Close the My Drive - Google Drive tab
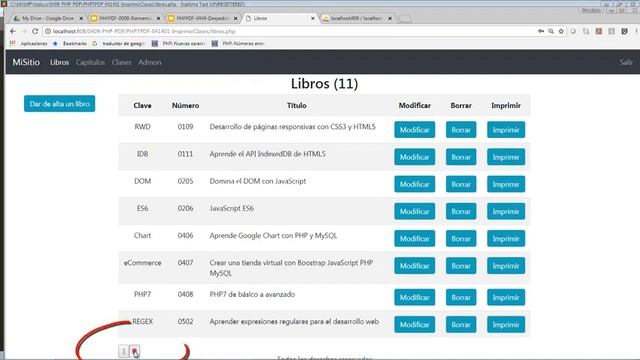Image resolution: width=640 pixels, height=360 pixels. pyautogui.click(x=81, y=18)
